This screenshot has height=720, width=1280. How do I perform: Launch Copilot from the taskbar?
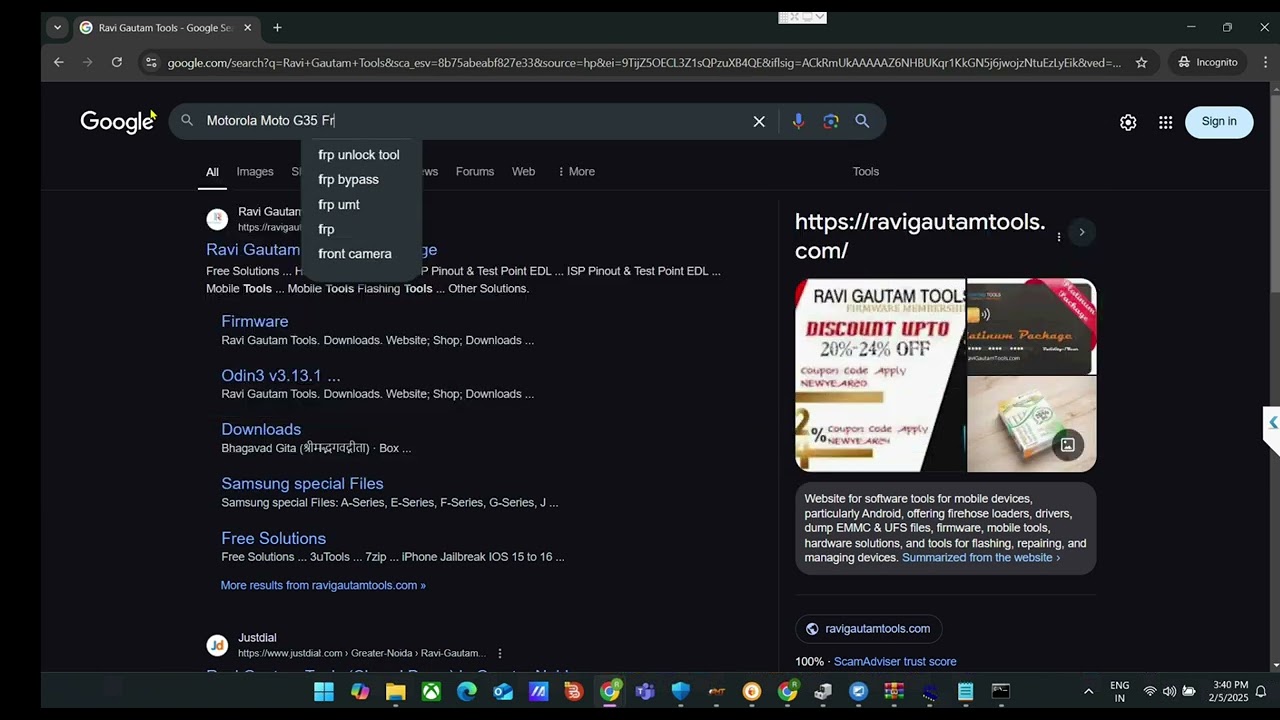360,691
